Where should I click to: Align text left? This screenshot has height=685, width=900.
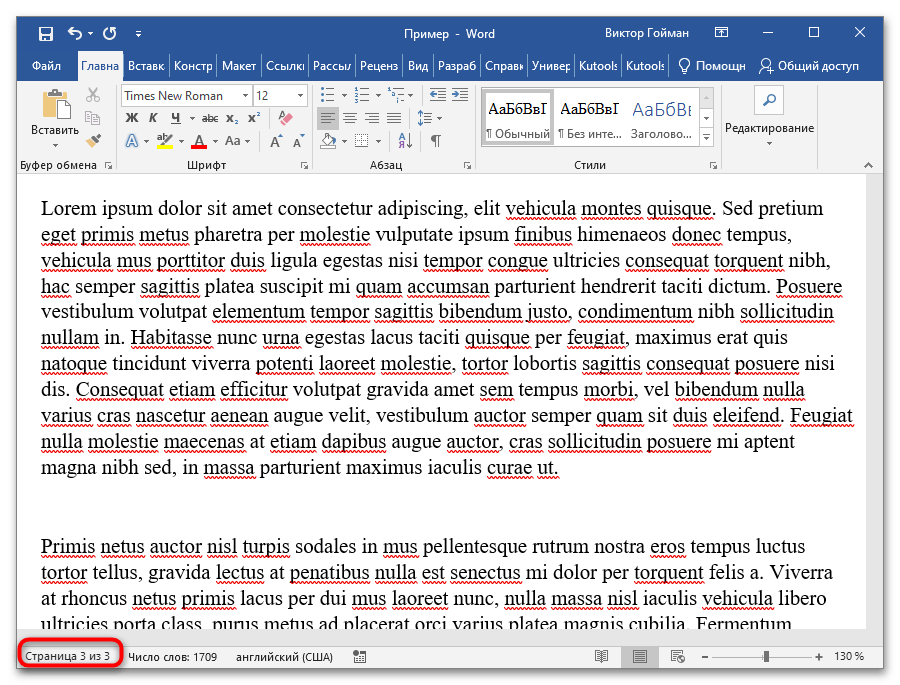[328, 118]
